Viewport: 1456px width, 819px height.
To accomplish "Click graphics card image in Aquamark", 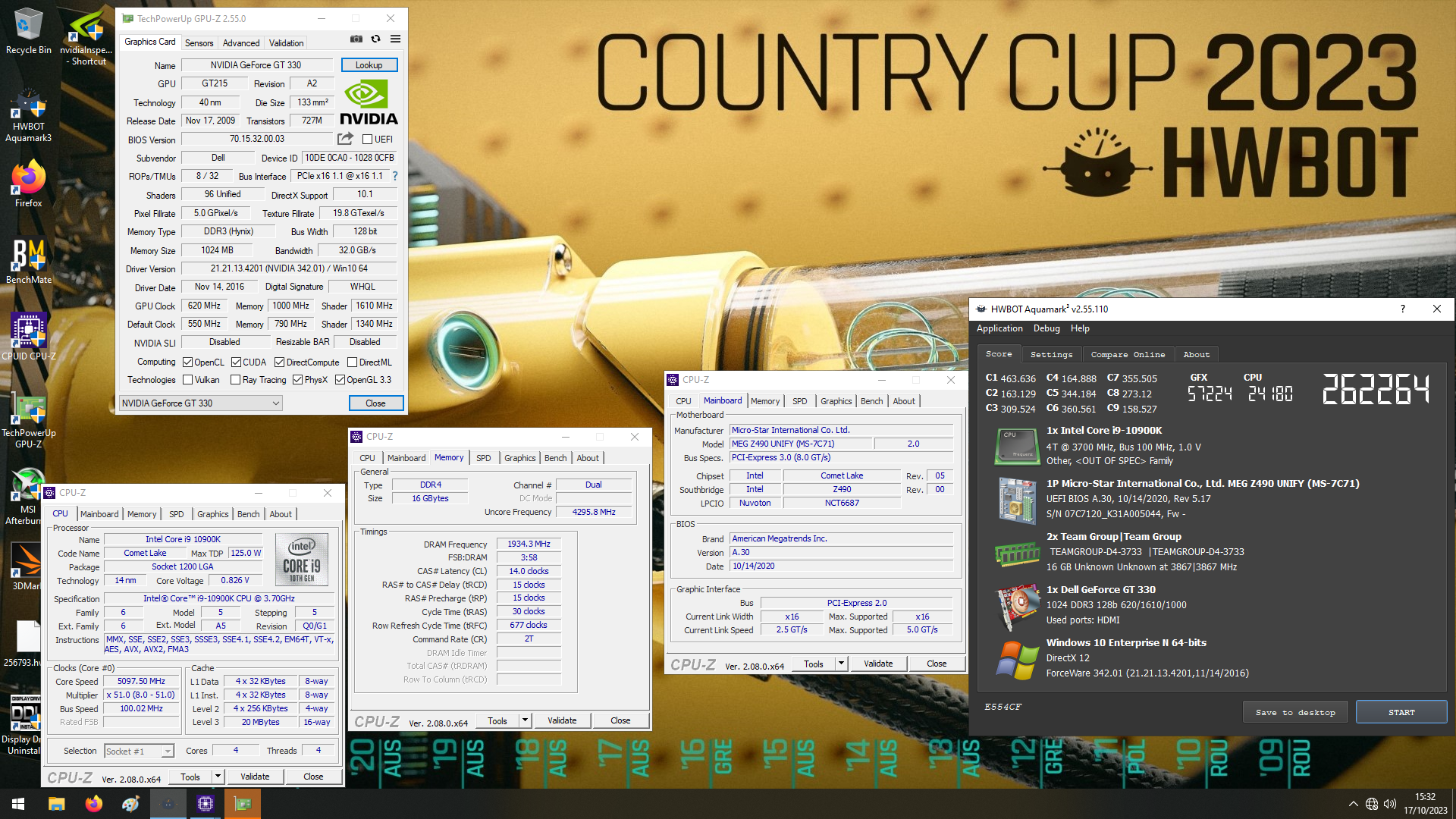I will [1016, 607].
